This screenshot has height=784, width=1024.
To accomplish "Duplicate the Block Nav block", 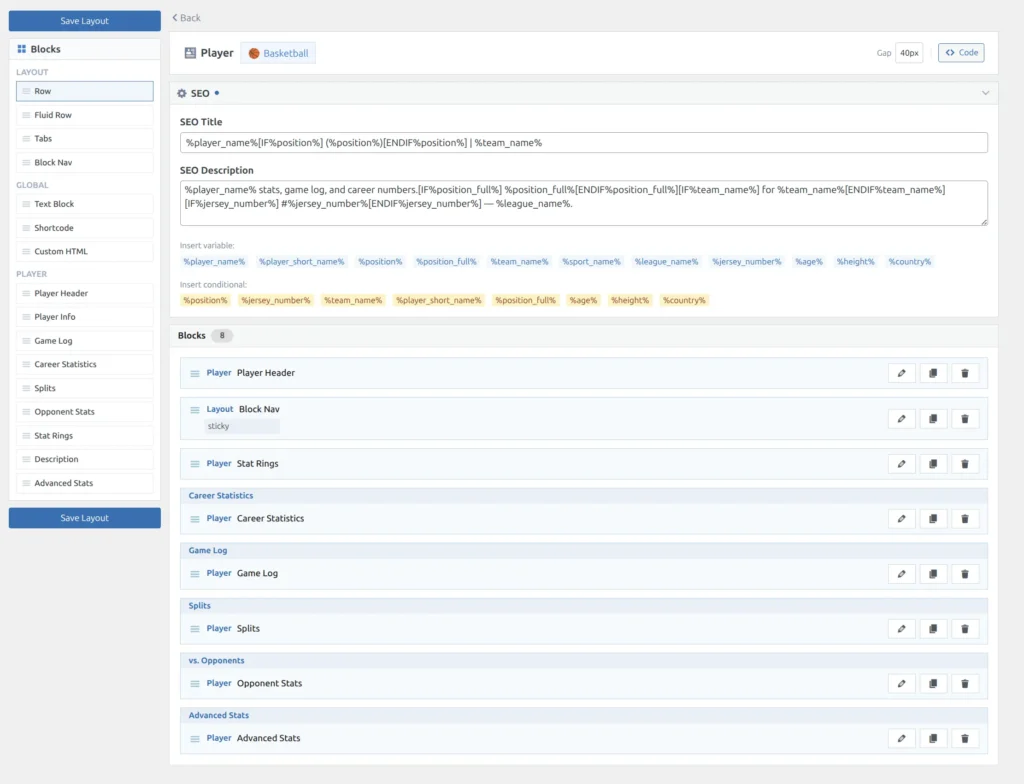I will pos(933,419).
